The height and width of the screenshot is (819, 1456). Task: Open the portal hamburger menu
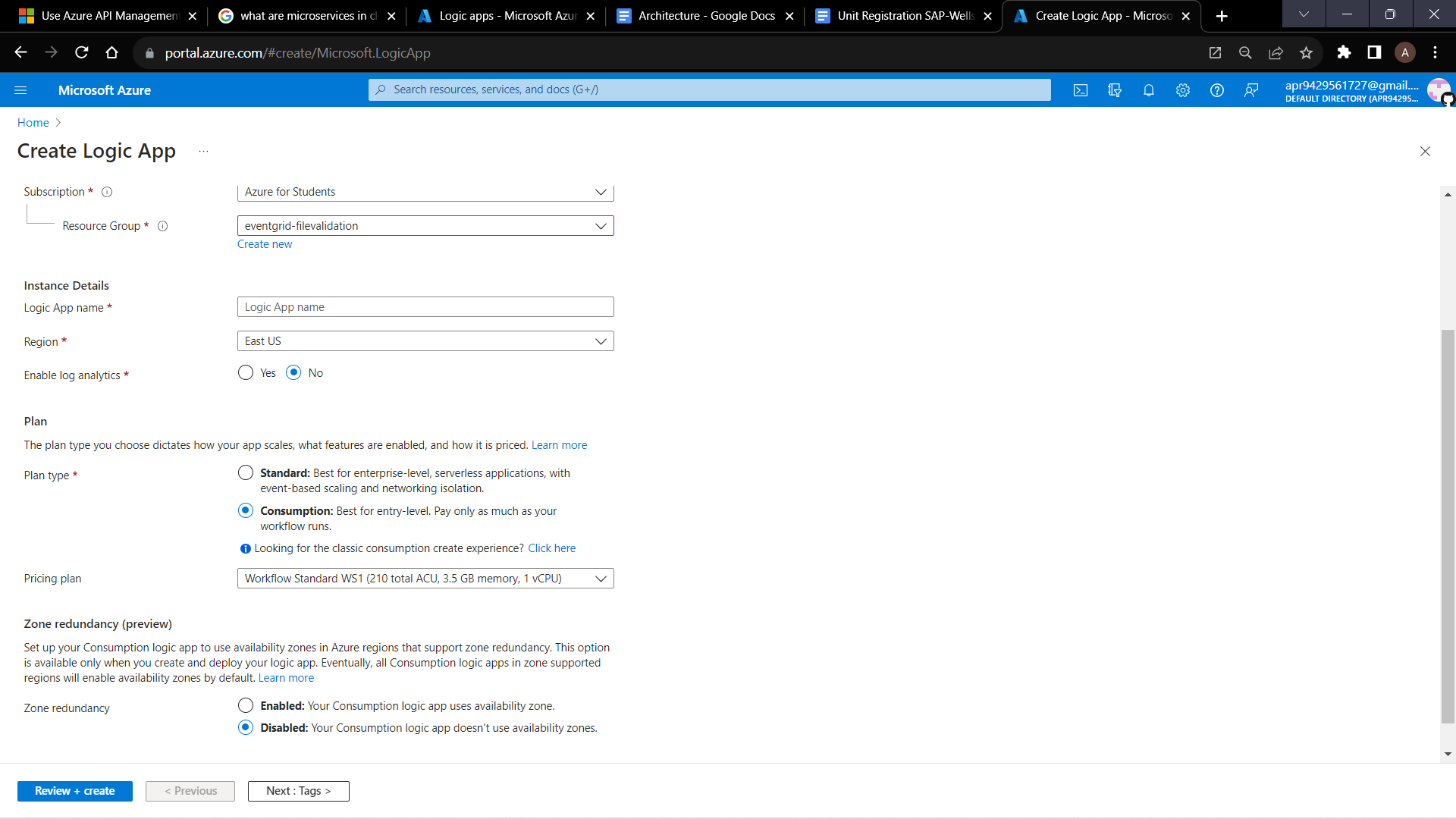pyautogui.click(x=20, y=89)
